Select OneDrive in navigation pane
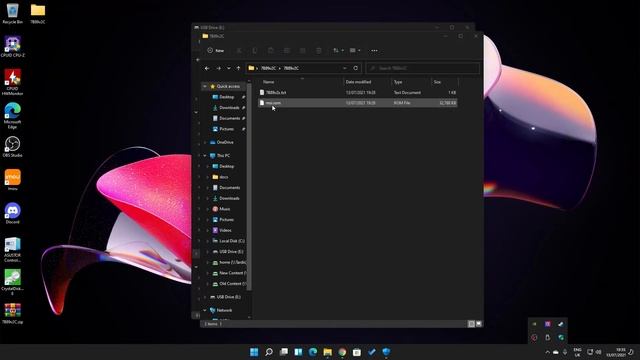The height and width of the screenshot is (360, 640). pos(225,142)
